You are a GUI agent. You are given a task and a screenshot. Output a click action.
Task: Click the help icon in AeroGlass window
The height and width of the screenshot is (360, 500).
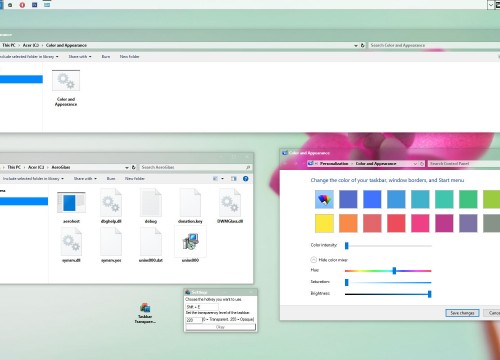coord(246,179)
